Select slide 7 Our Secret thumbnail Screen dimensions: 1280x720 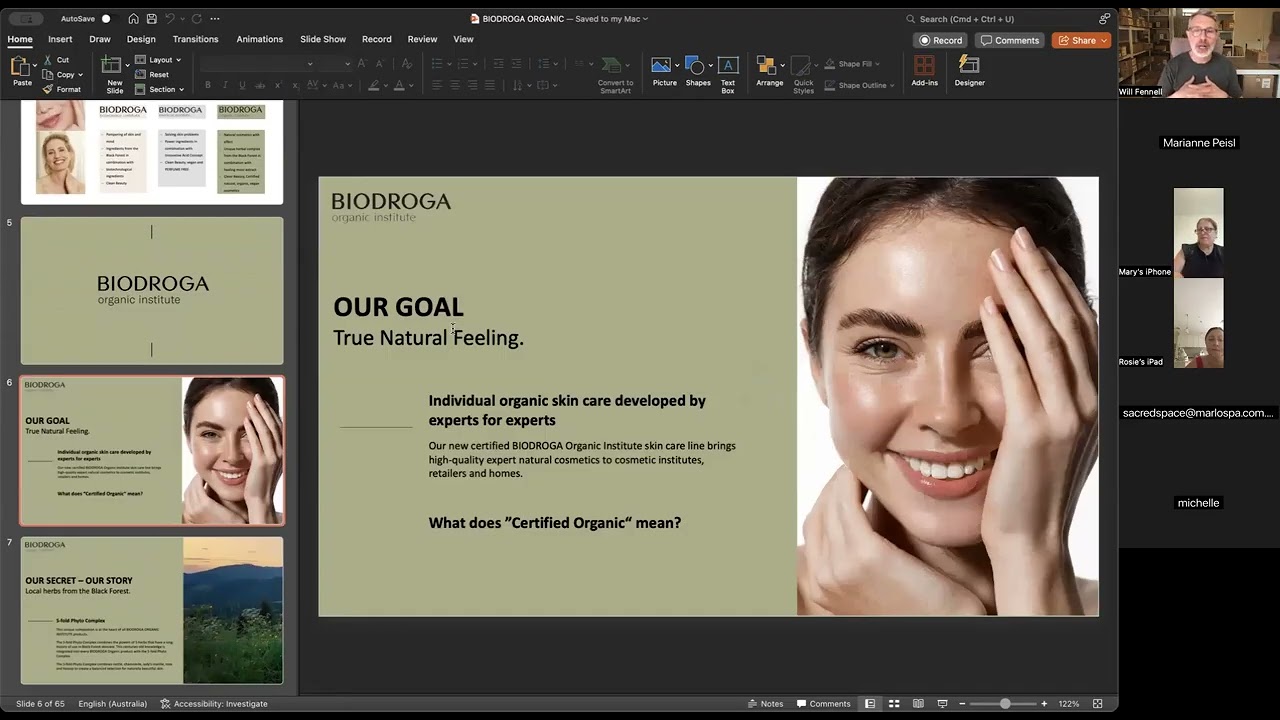[x=152, y=610]
